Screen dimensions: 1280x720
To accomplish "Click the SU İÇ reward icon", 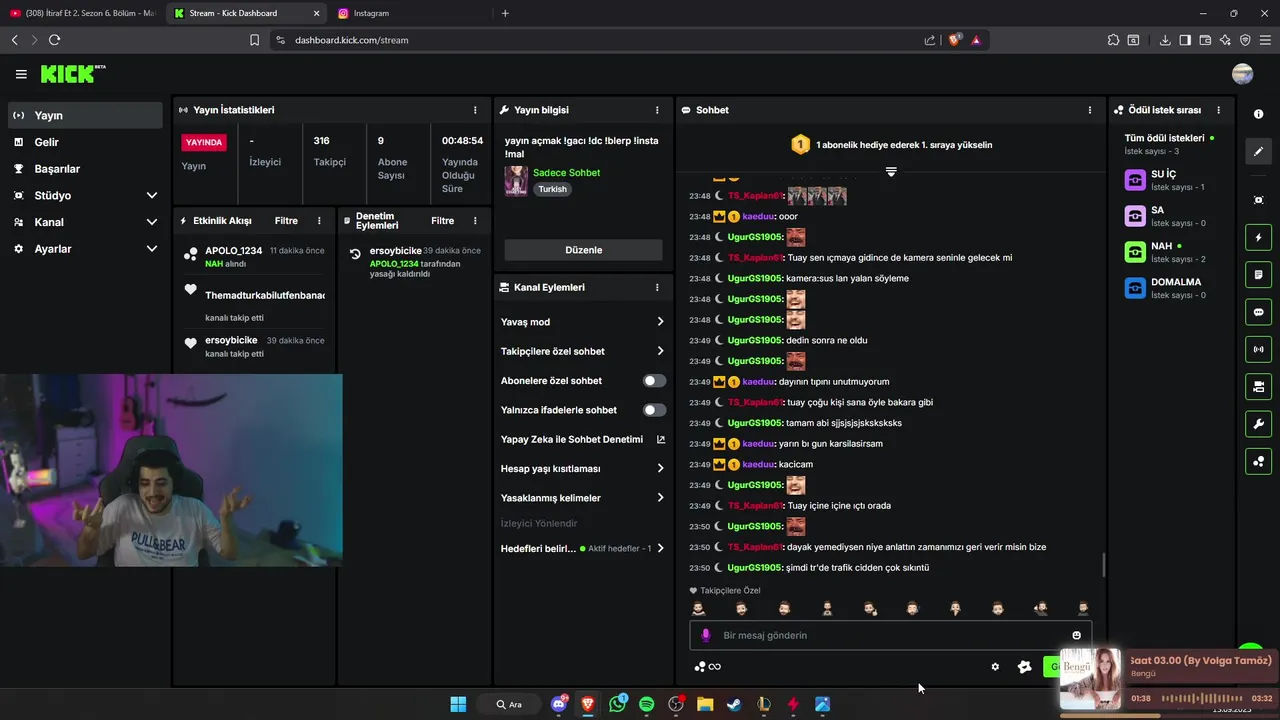I will pyautogui.click(x=1135, y=180).
